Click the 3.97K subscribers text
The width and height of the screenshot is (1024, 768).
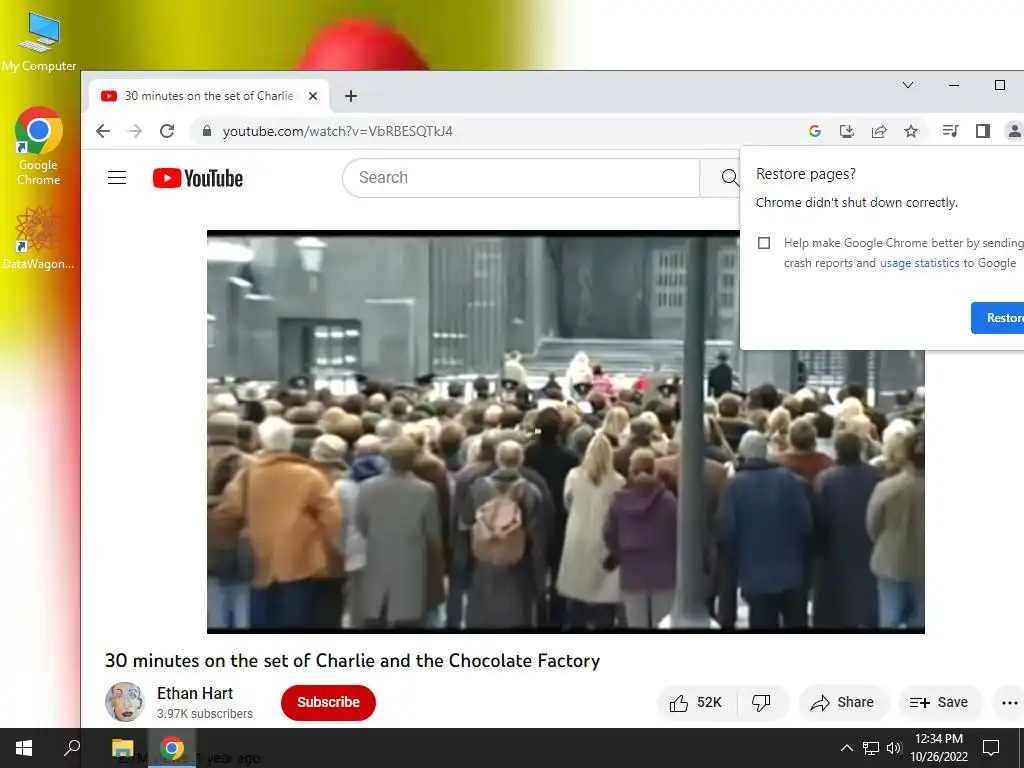[204, 714]
